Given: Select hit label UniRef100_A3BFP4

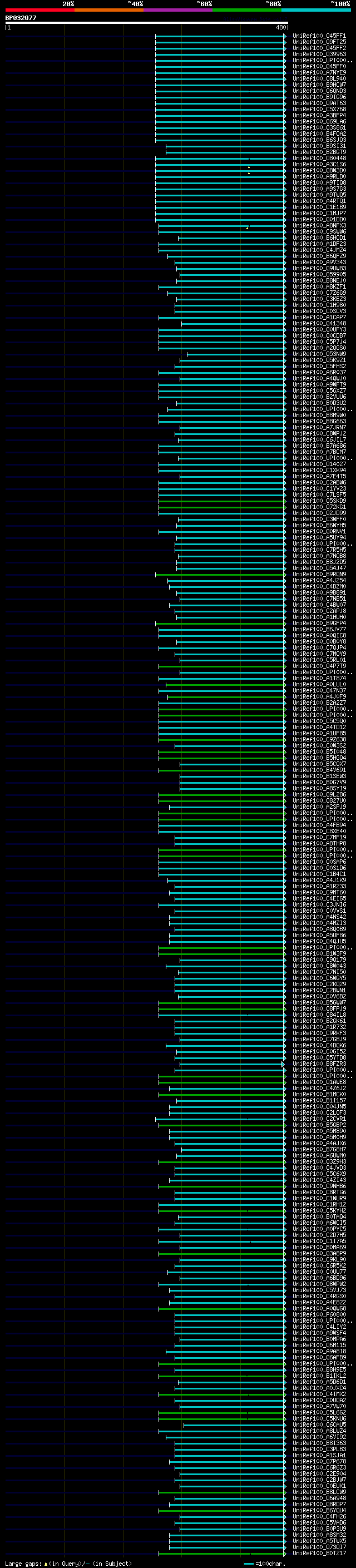Looking at the screenshot, I should point(319,115).
